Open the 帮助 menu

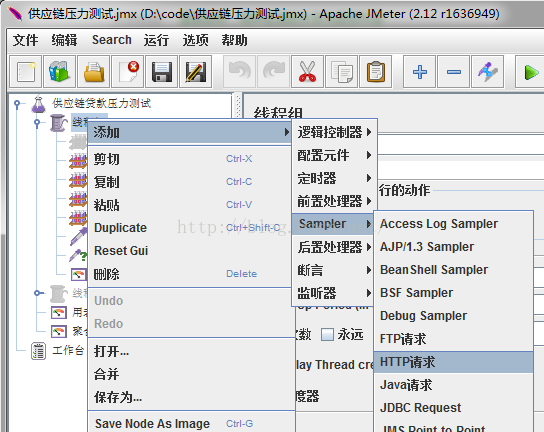235,40
